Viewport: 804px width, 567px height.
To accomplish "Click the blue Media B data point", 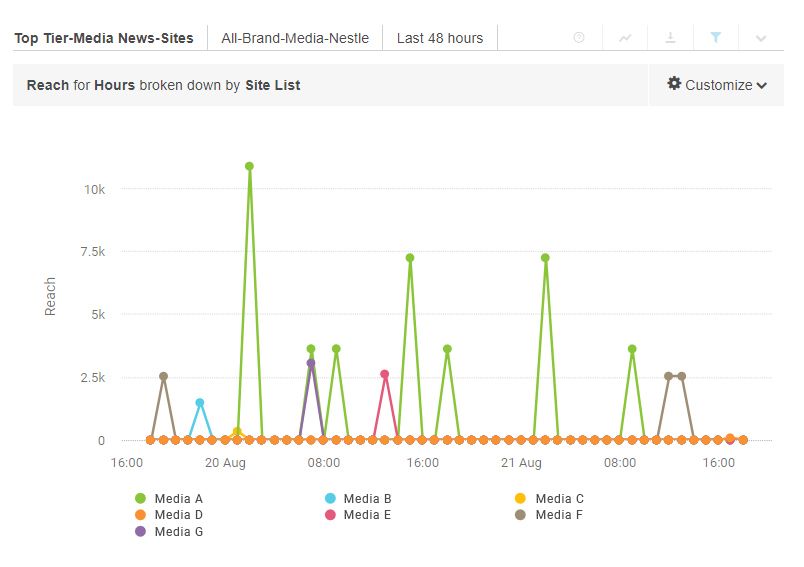I will tap(200, 402).
